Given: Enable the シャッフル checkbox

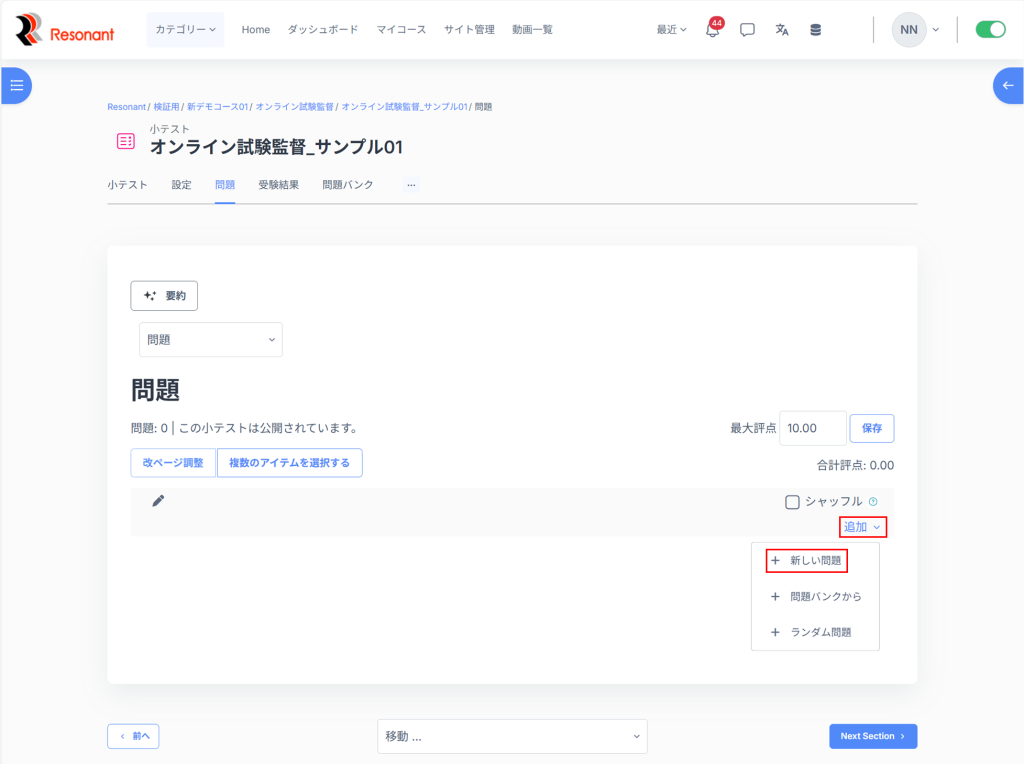Looking at the screenshot, I should [792, 502].
